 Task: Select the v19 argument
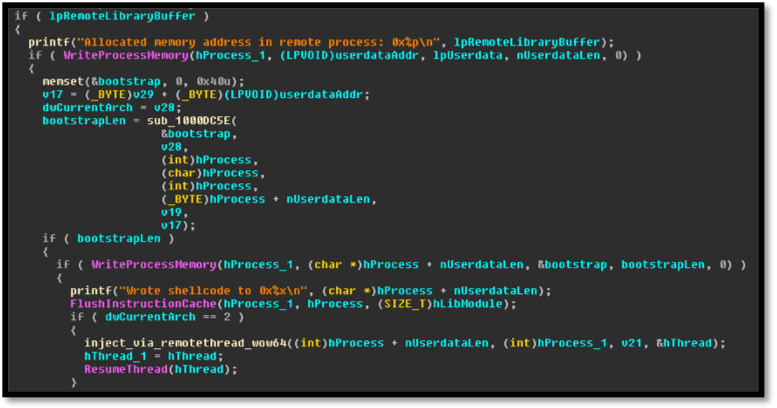[x=171, y=212]
